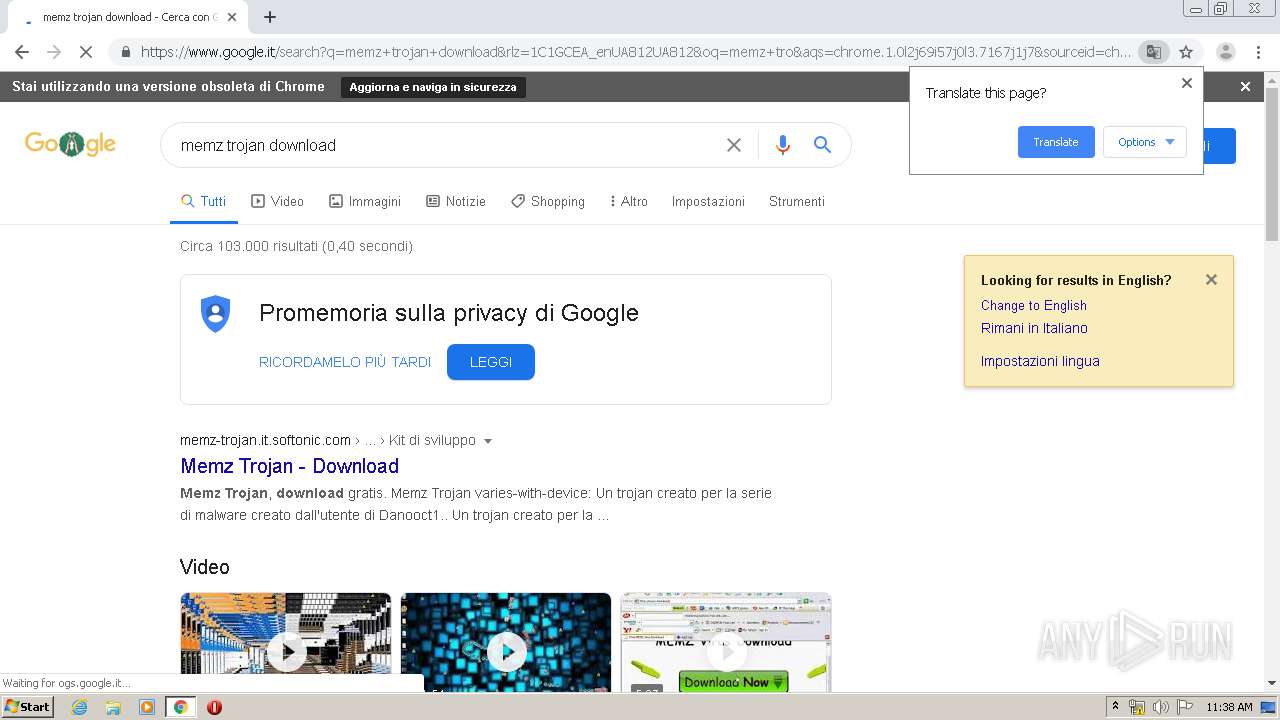1280x720 pixels.
Task: Expand the Altro menu
Action: point(629,201)
